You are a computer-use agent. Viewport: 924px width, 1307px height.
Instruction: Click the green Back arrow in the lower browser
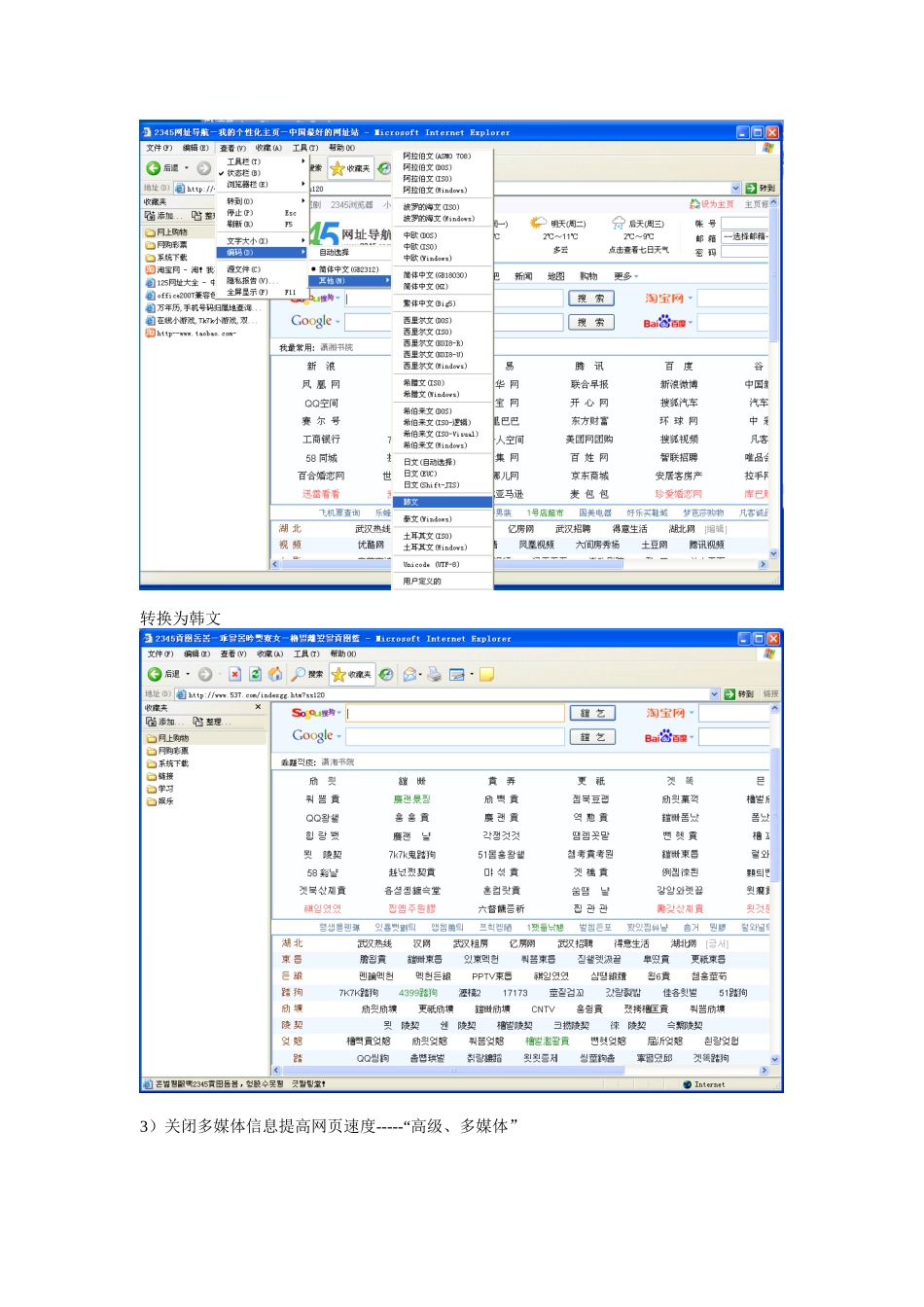tap(155, 674)
